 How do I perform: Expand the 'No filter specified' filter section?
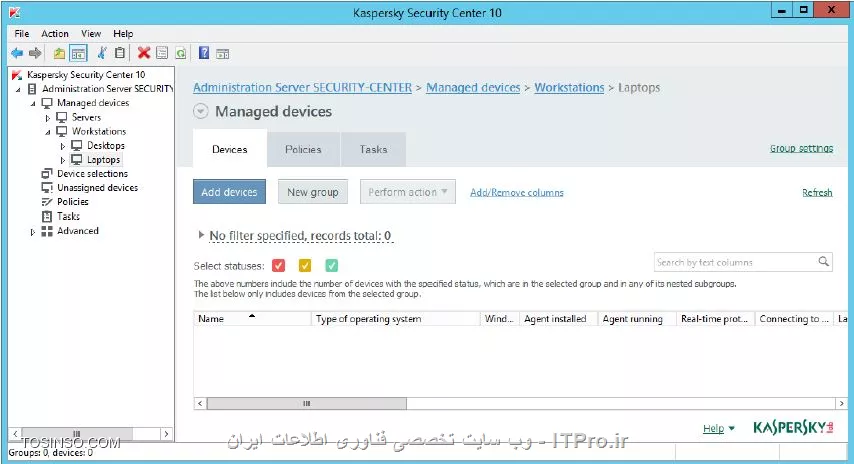coord(201,235)
